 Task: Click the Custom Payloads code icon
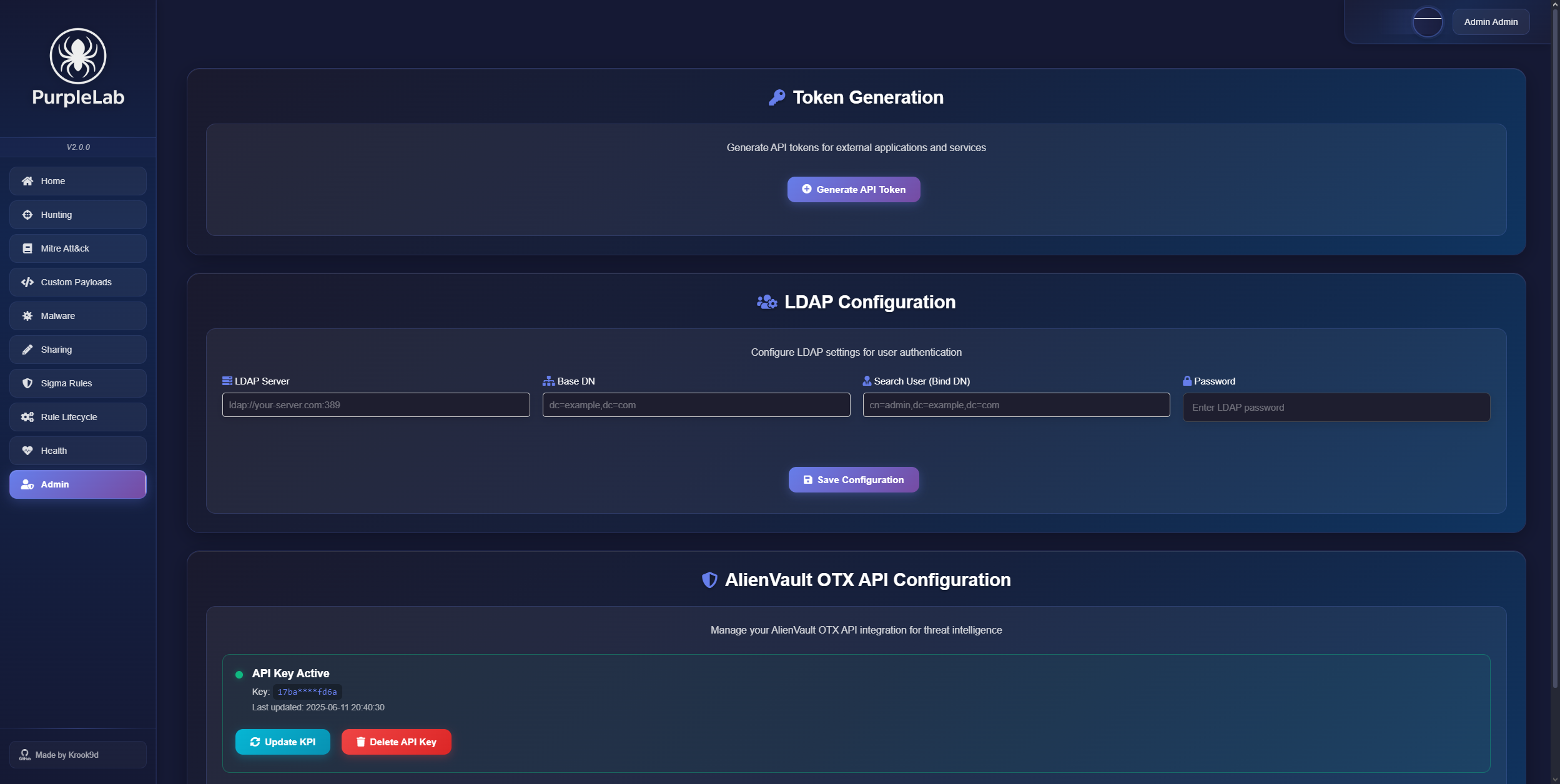27,282
